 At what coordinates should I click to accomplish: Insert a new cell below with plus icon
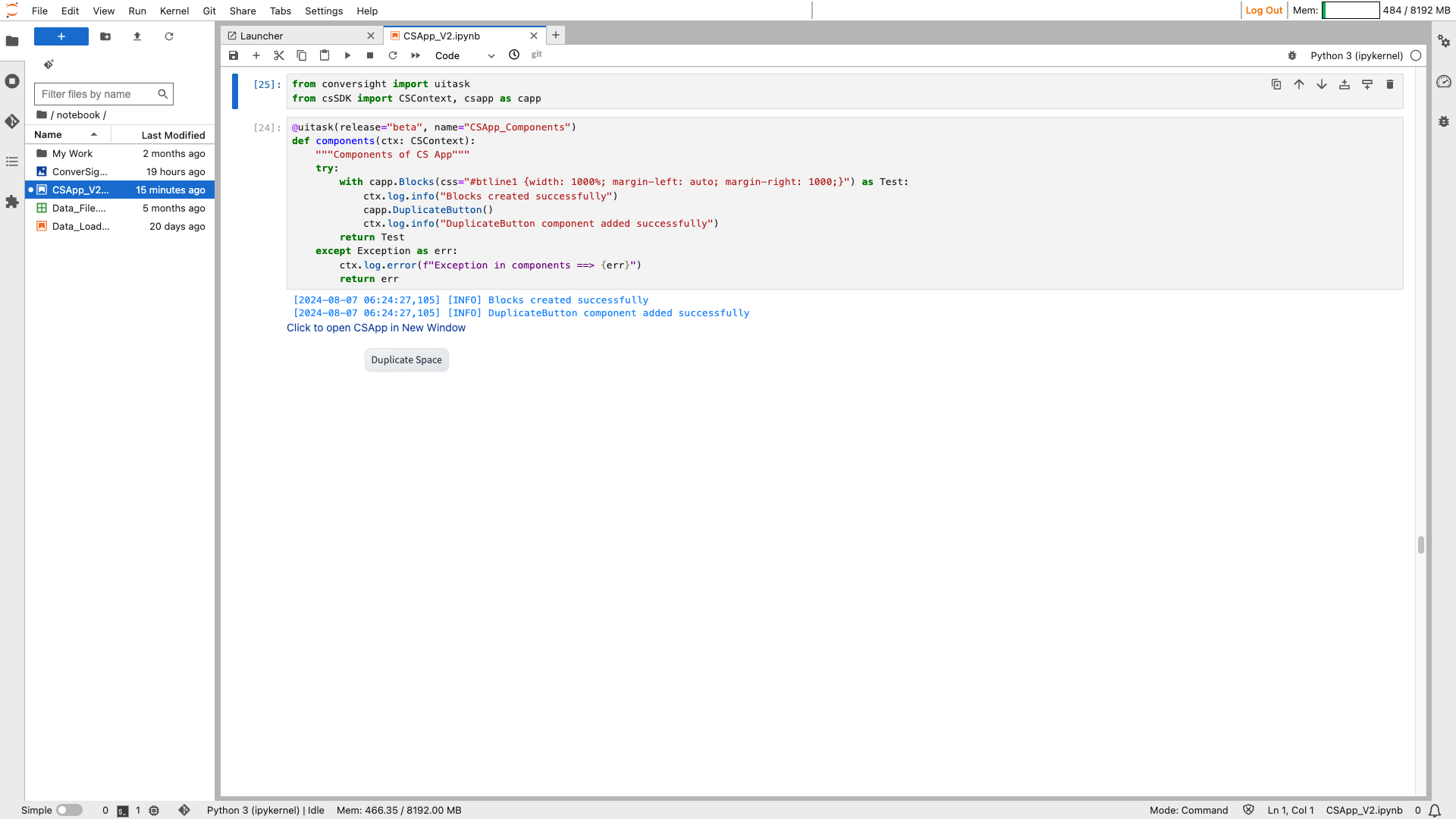coord(256,55)
